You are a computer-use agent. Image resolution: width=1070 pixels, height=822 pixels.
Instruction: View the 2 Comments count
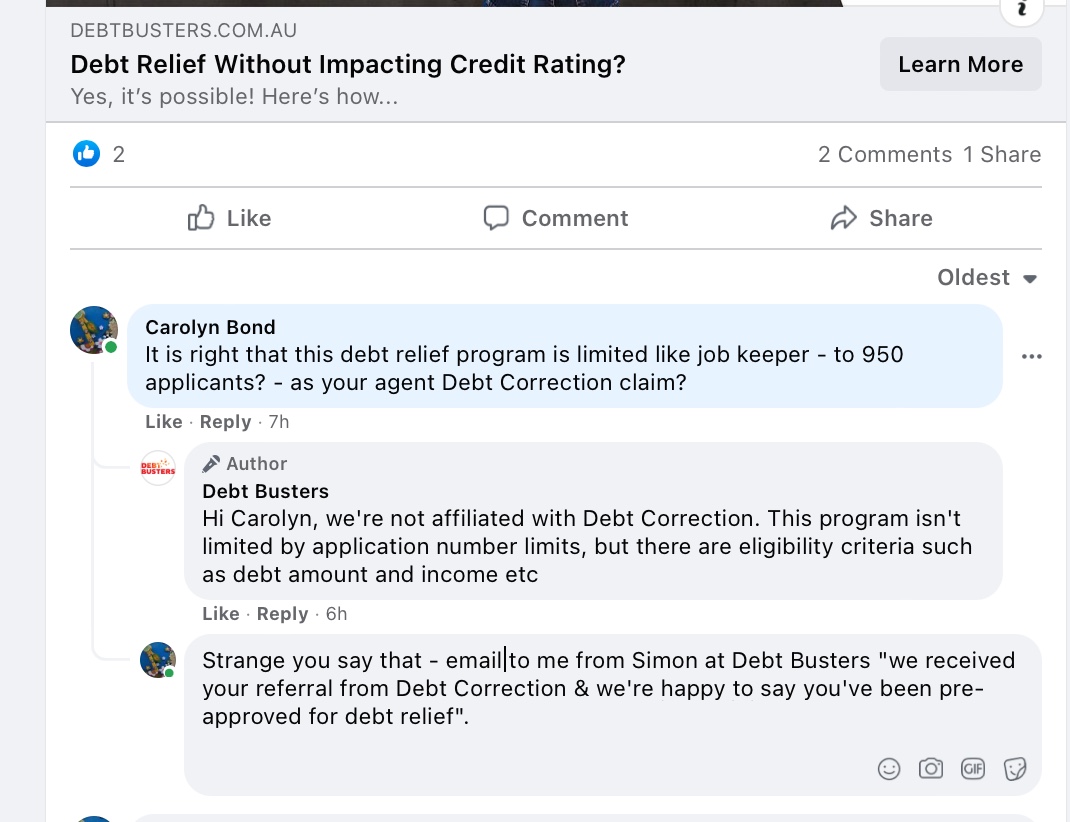pyautogui.click(x=884, y=154)
